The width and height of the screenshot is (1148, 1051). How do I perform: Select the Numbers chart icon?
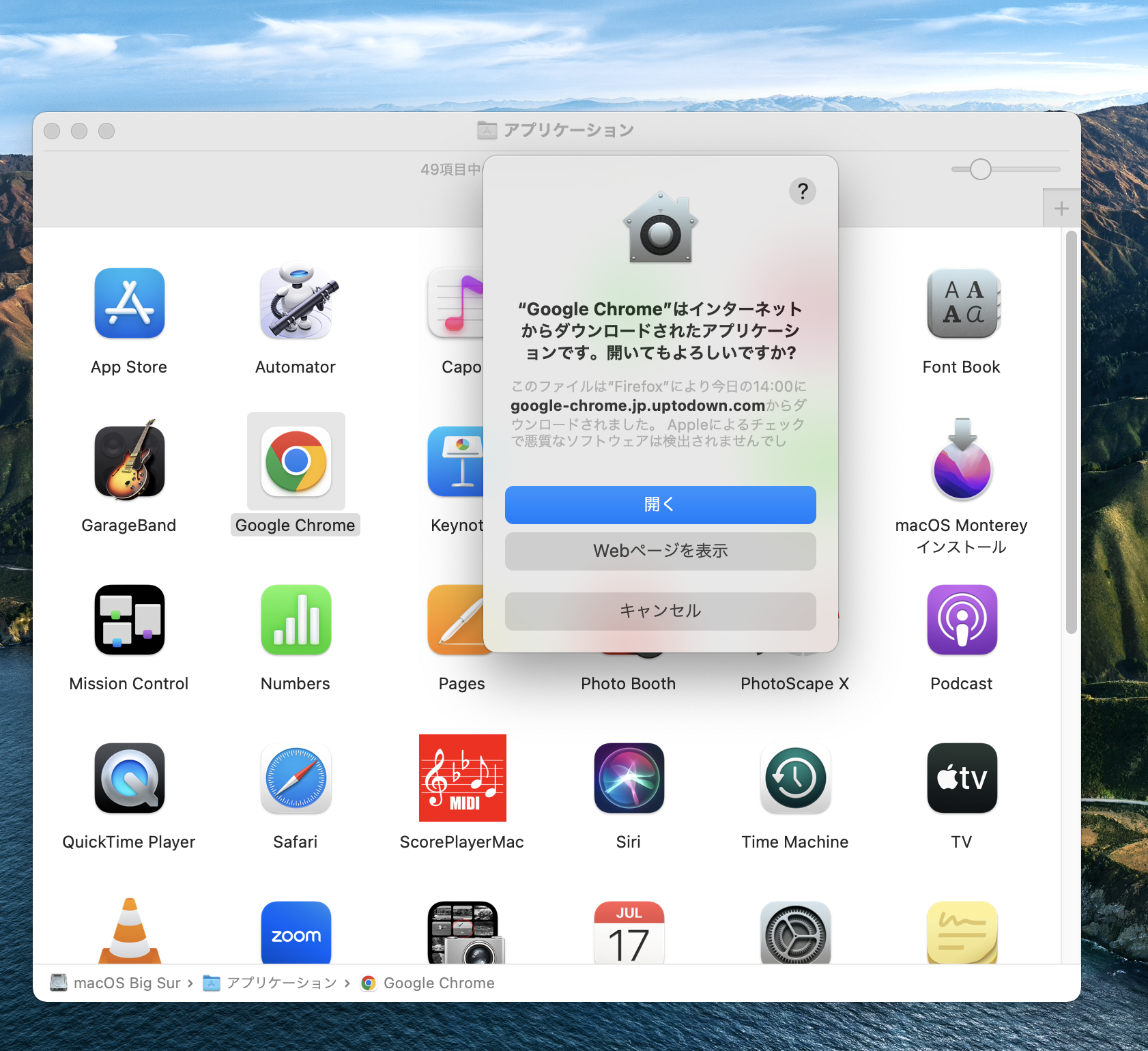(x=296, y=620)
